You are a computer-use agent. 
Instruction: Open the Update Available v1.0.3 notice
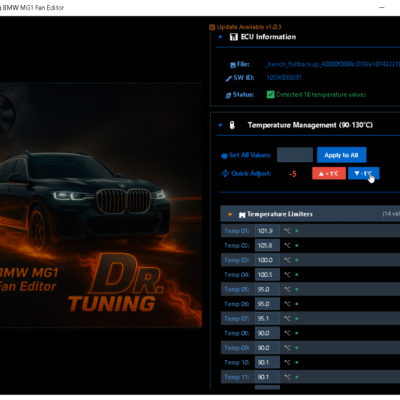[249, 27]
